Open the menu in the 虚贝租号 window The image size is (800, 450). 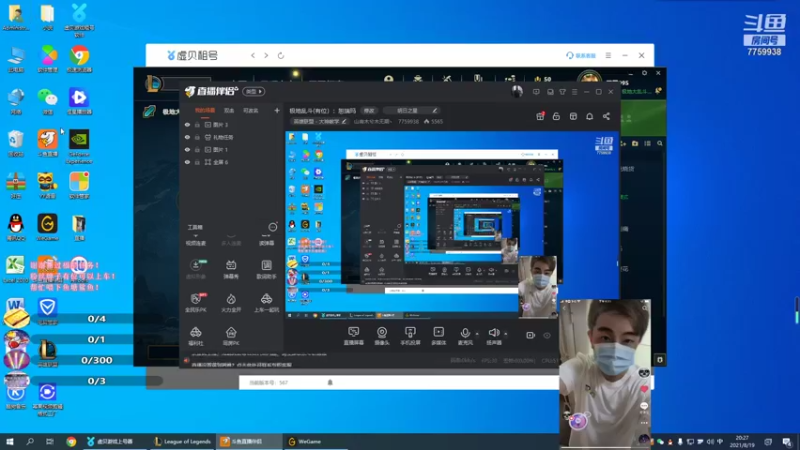coord(608,55)
